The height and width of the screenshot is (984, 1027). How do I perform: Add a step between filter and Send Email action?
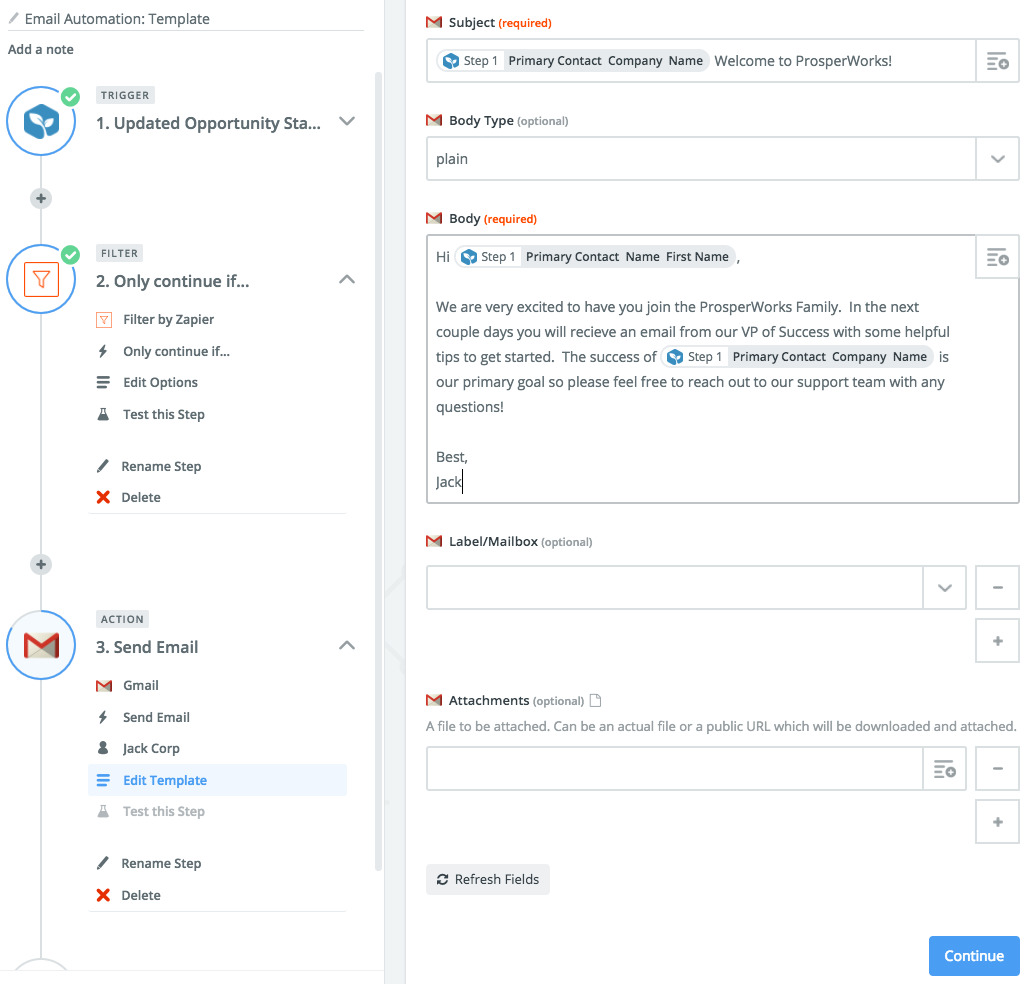41,564
